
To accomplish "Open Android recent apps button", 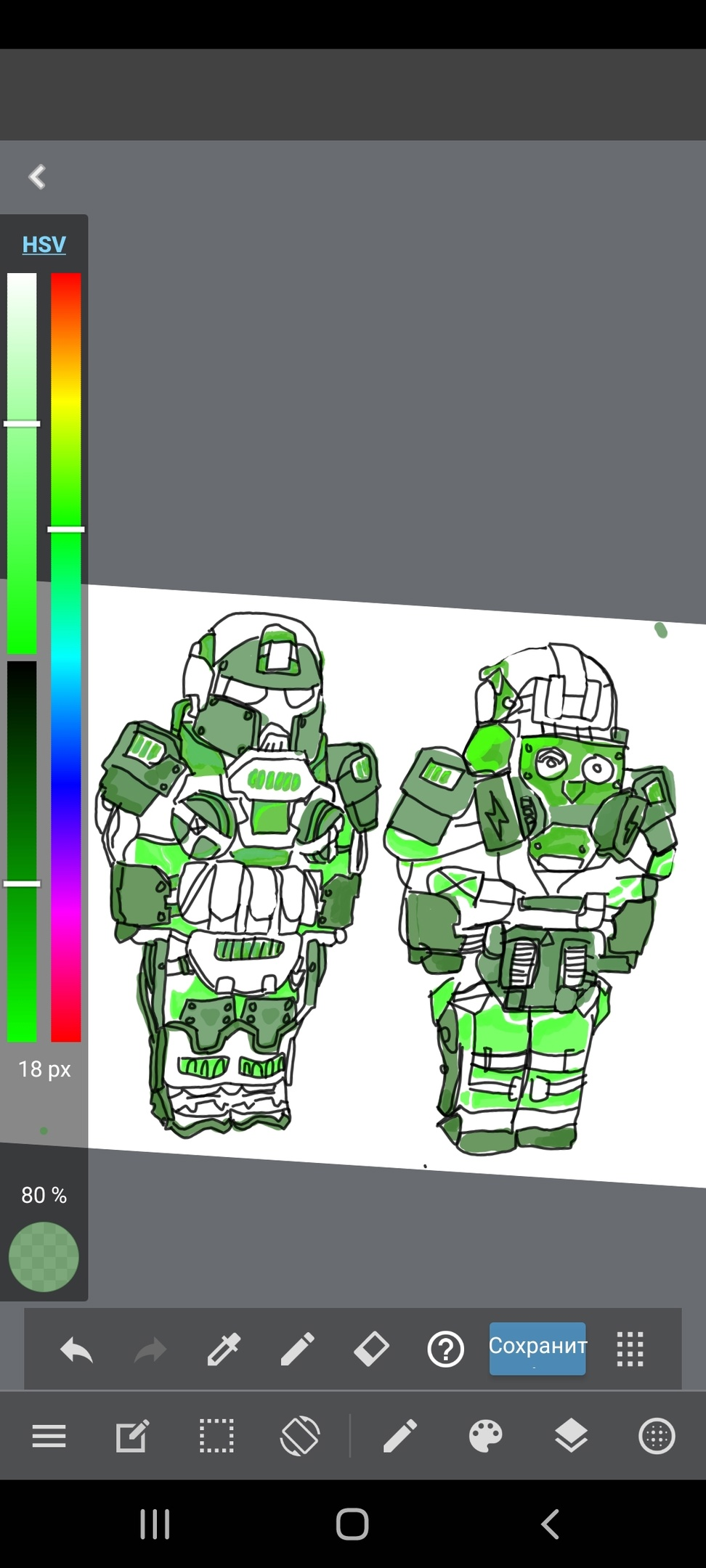I will click(x=155, y=1524).
